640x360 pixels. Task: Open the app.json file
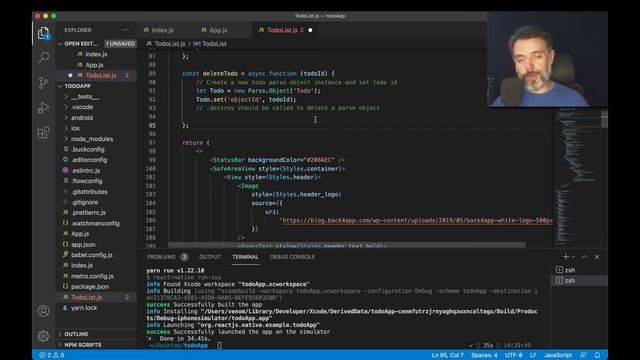tap(83, 244)
